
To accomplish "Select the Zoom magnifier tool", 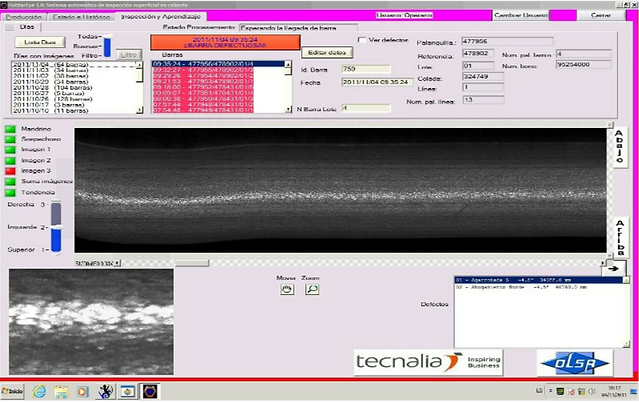I will click(312, 289).
